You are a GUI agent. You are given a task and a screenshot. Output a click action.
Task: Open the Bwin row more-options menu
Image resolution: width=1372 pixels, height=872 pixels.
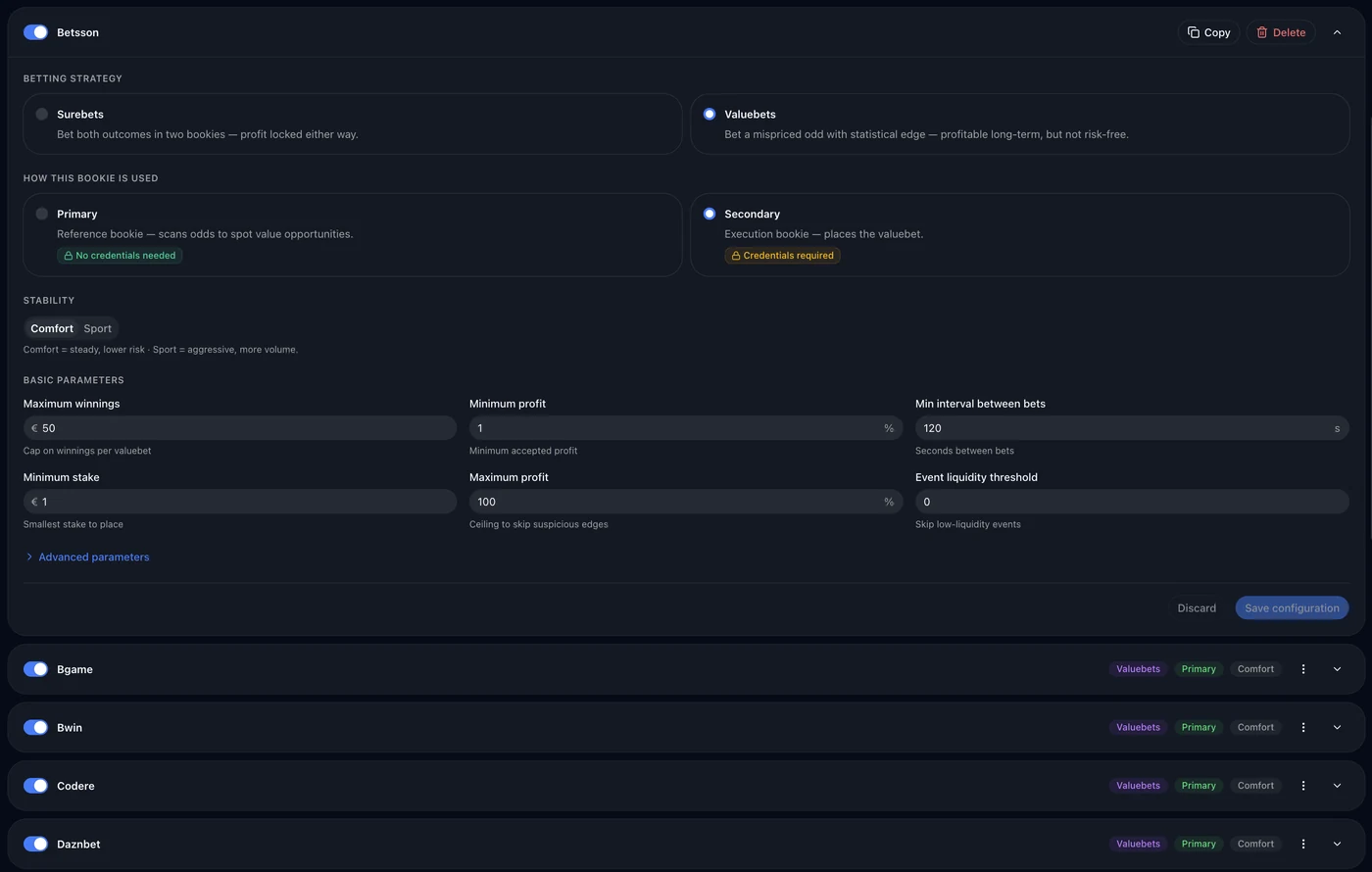pos(1303,727)
